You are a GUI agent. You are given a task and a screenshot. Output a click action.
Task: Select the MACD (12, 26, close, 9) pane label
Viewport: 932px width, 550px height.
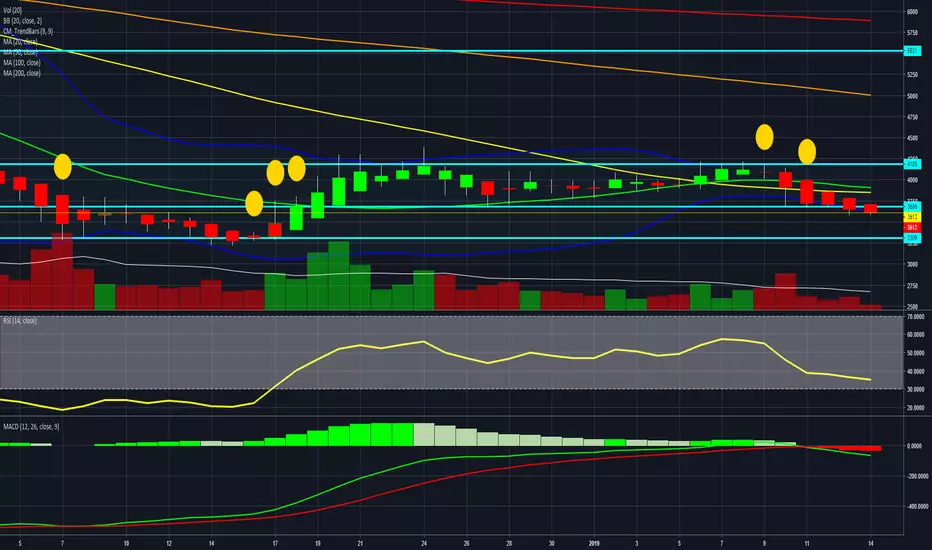tap(31, 426)
